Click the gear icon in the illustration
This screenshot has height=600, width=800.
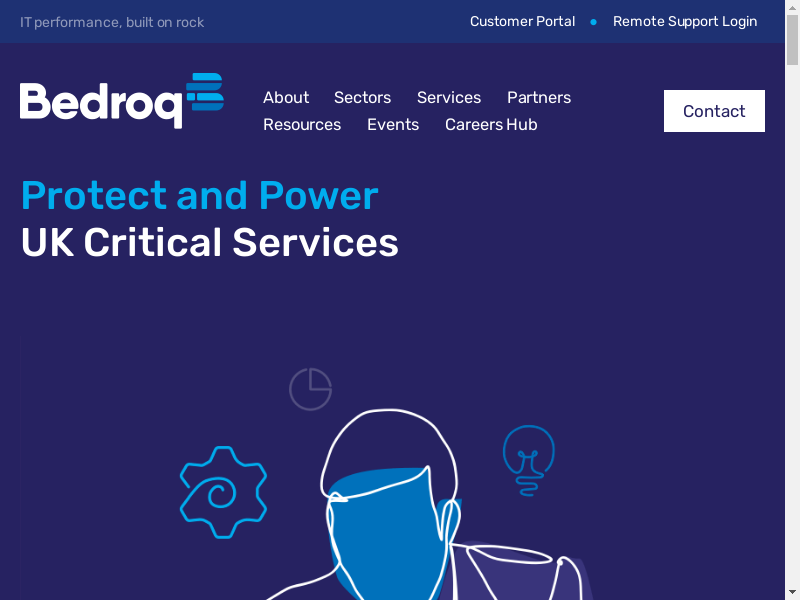tap(223, 492)
